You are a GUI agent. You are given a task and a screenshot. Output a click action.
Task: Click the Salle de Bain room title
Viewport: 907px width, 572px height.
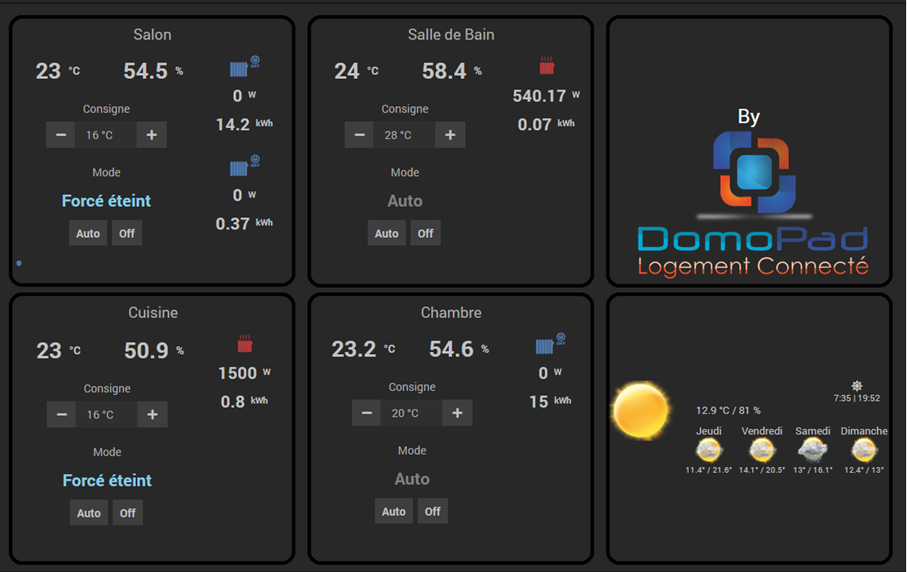[451, 35]
